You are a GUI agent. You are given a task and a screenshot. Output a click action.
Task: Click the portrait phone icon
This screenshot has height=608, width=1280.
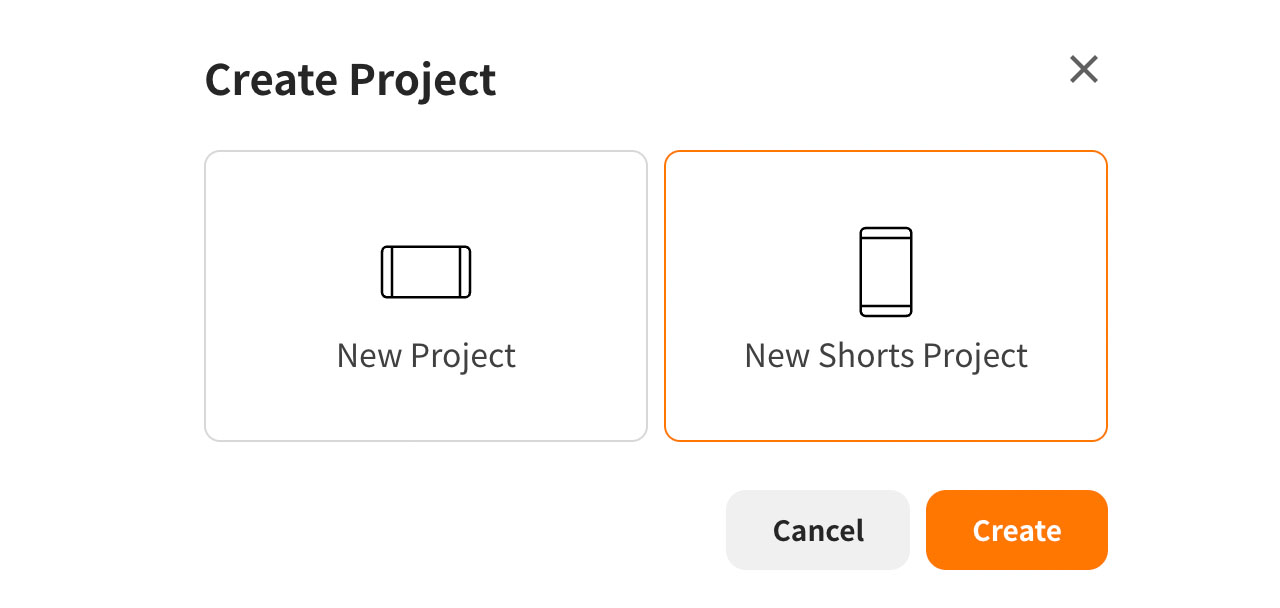886,272
